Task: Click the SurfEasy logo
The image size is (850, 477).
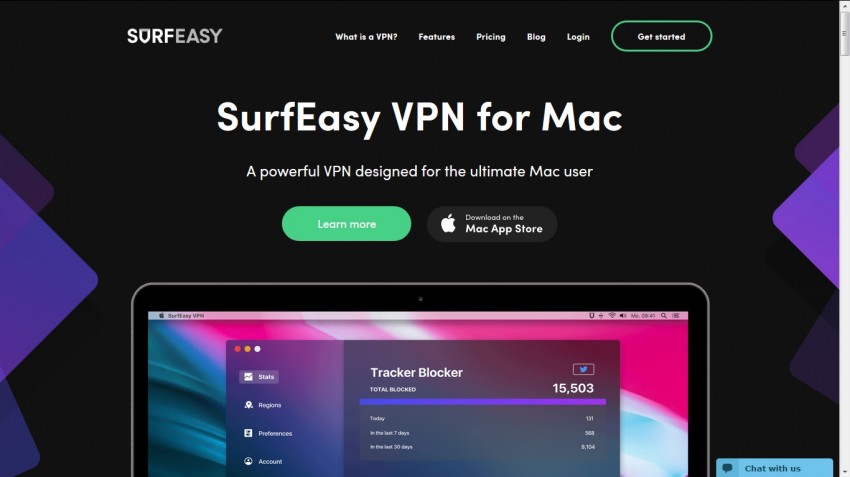Action: pos(175,36)
